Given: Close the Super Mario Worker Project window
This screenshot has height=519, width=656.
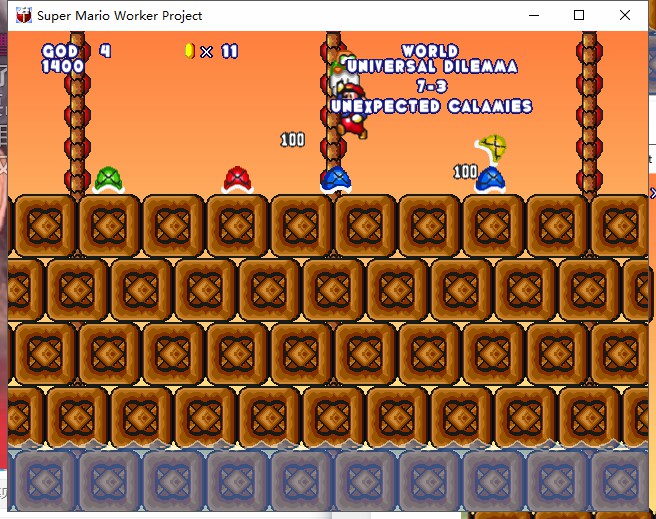Looking at the screenshot, I should click(625, 15).
